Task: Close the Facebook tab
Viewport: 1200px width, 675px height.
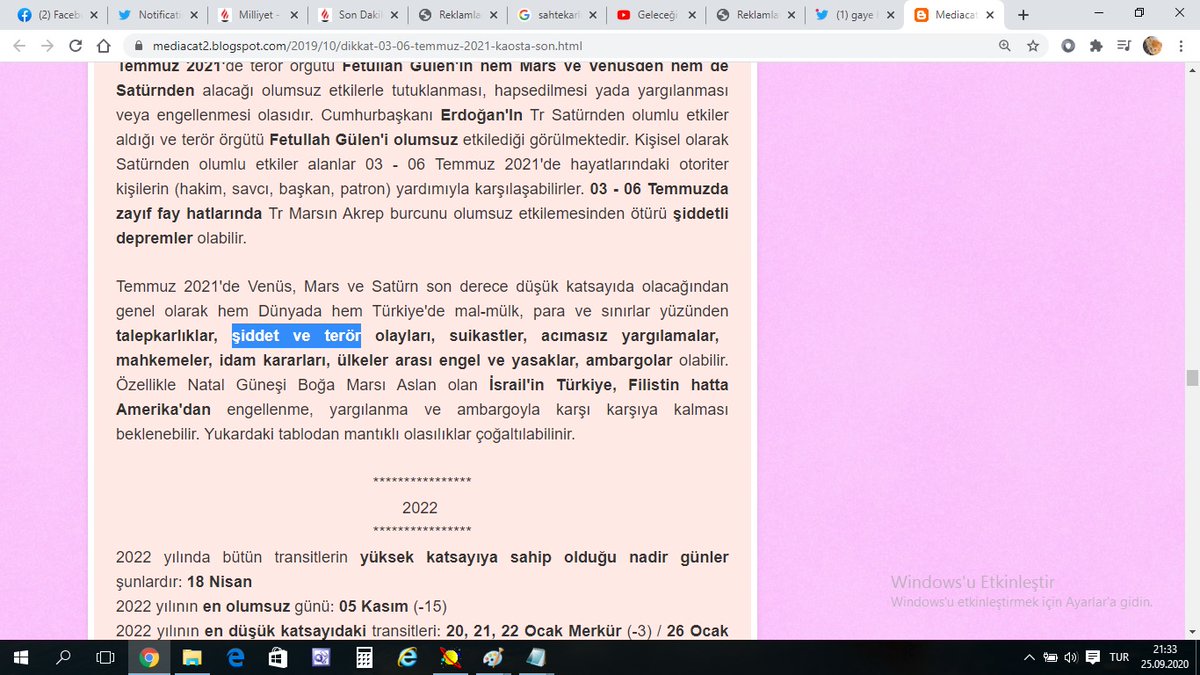Action: [93, 14]
